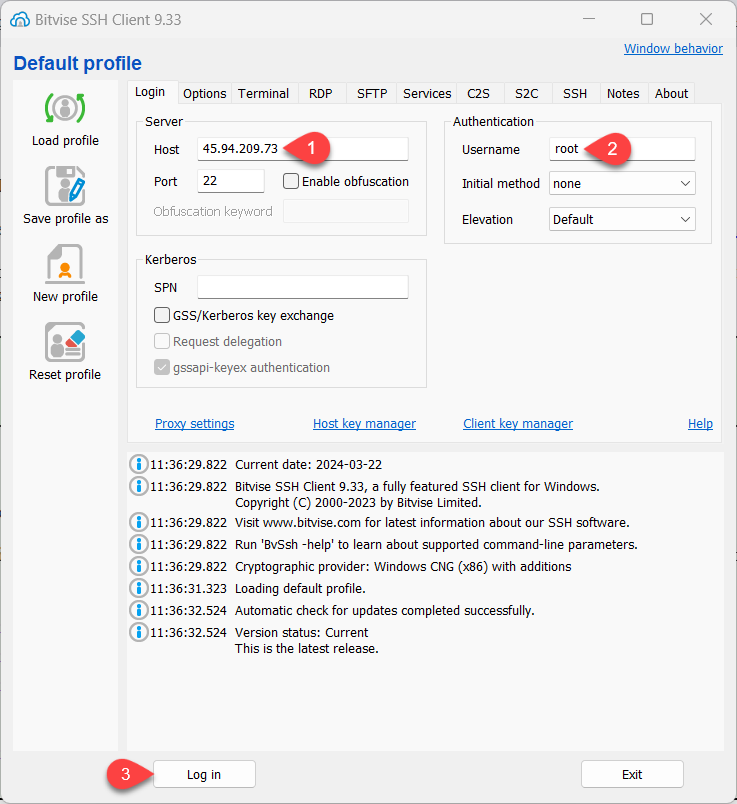
Task: Click info icon beside Cryptographic provider entry
Action: tap(138, 566)
